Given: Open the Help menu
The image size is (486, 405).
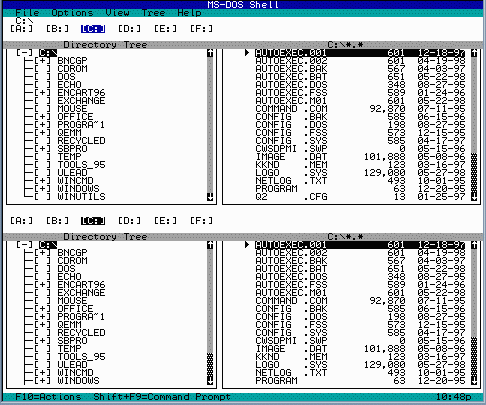Looking at the screenshot, I should tap(189, 13).
